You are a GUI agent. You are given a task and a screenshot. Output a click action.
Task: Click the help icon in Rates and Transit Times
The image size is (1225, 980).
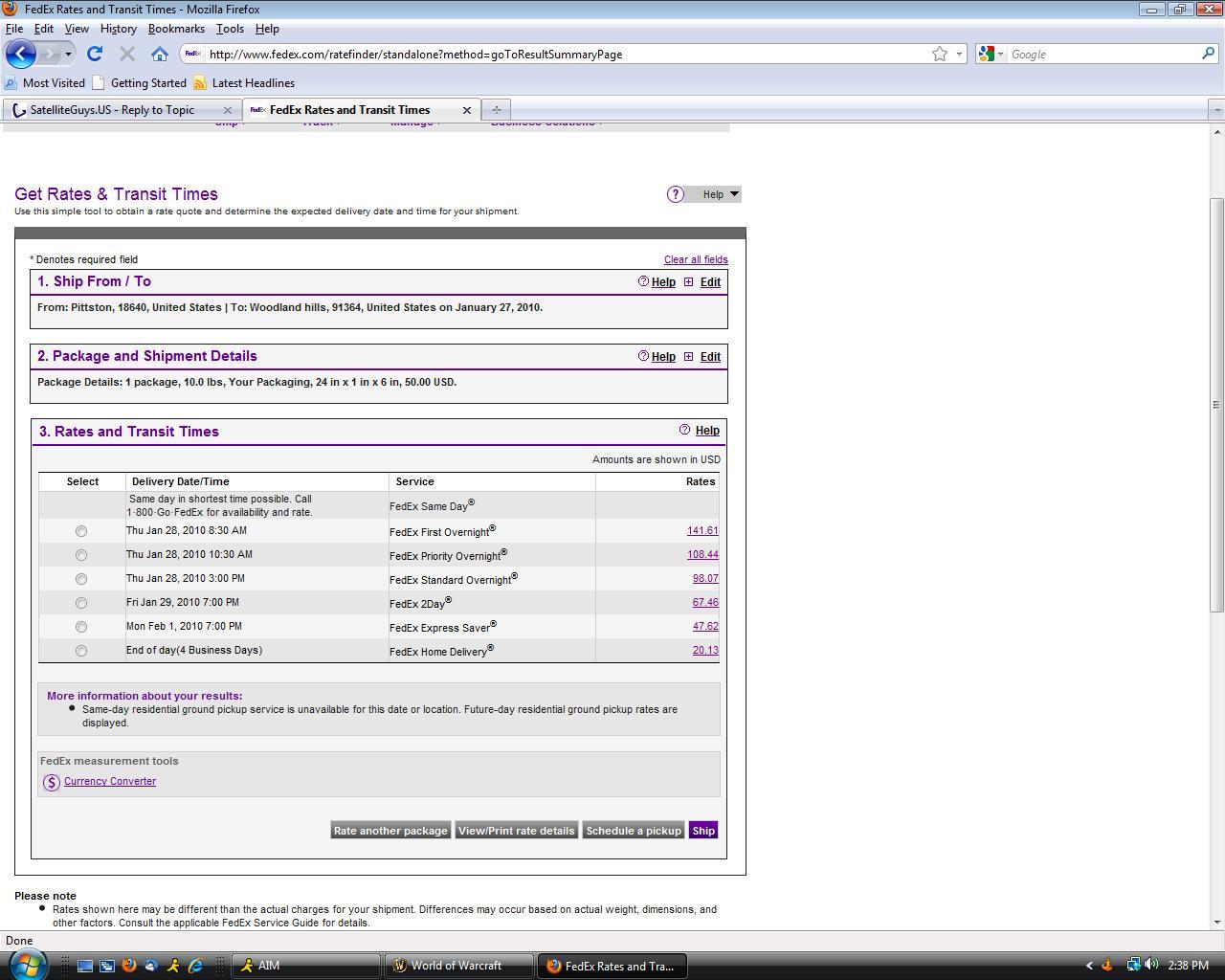(684, 430)
